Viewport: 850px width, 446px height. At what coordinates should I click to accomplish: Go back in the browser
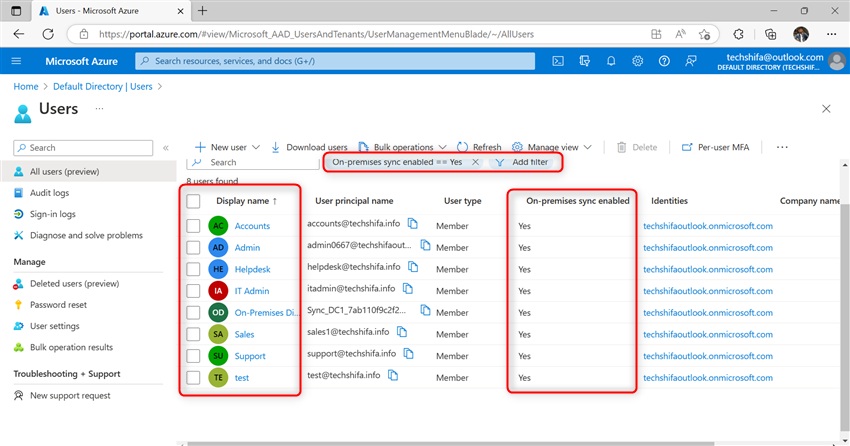point(19,34)
